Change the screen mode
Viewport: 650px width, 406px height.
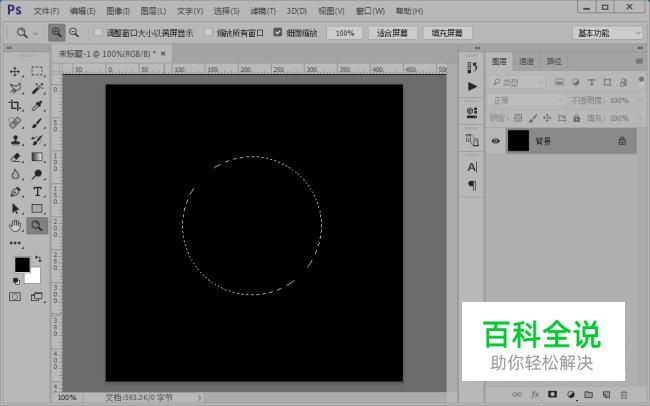pos(37,297)
